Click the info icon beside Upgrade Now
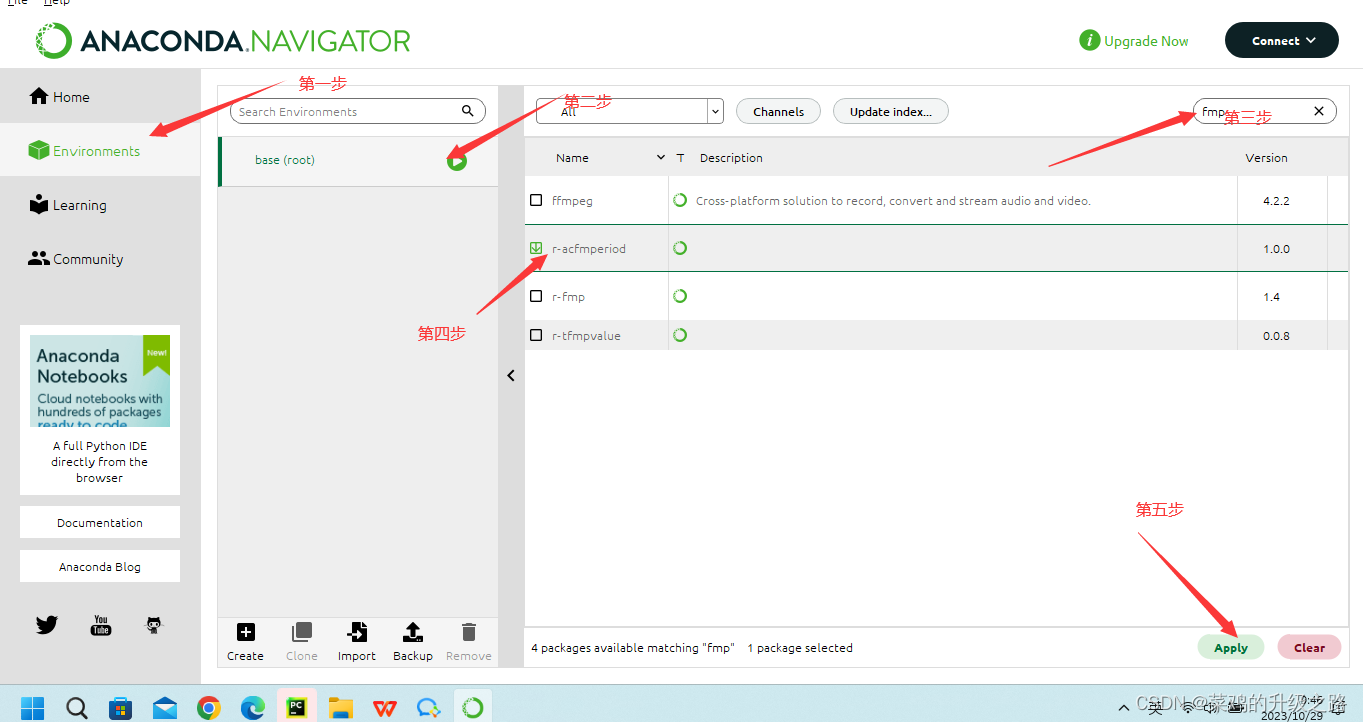Screen dimensions: 1363x722 pos(1089,41)
